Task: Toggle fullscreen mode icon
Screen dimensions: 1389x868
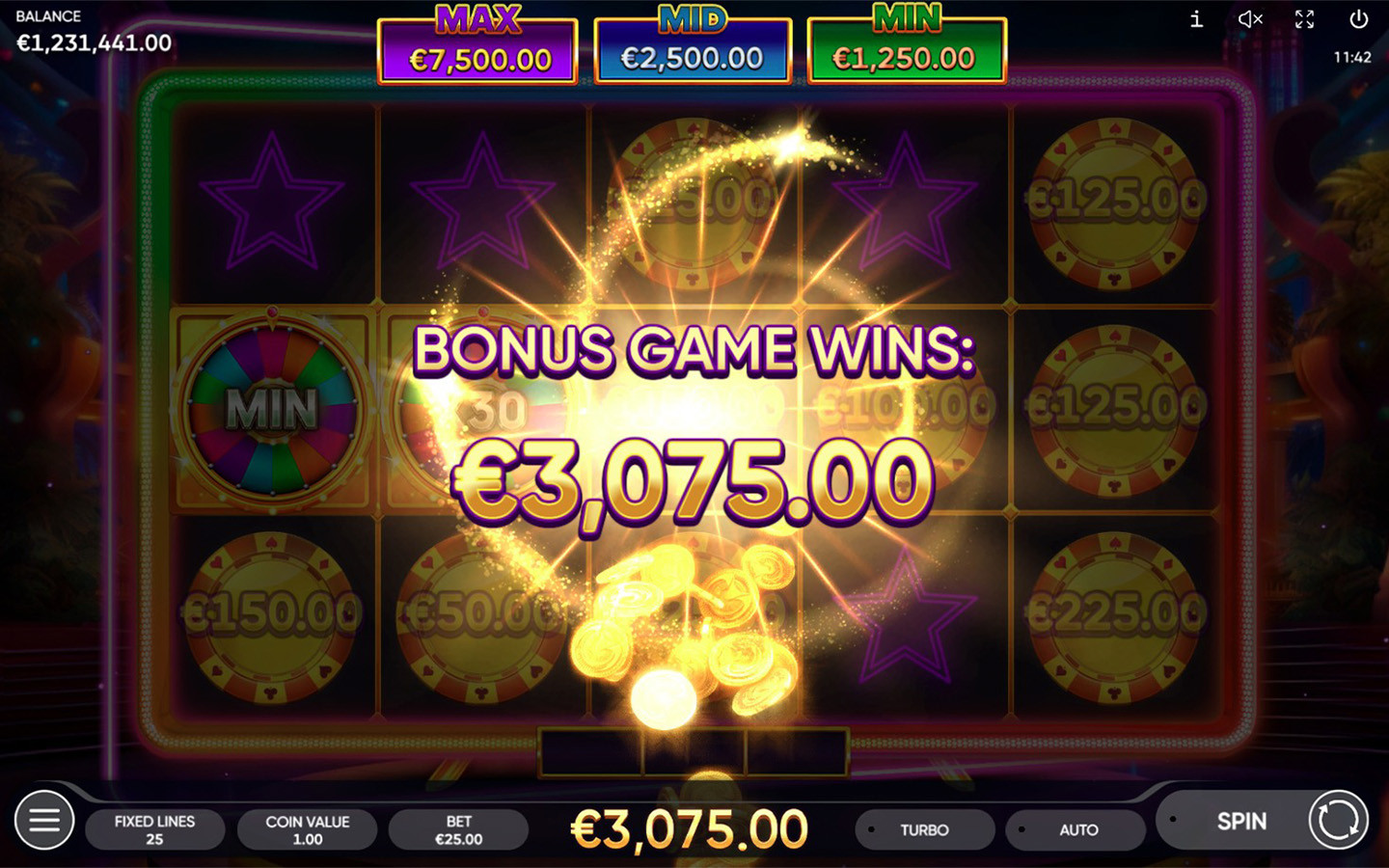Action: (x=1304, y=19)
